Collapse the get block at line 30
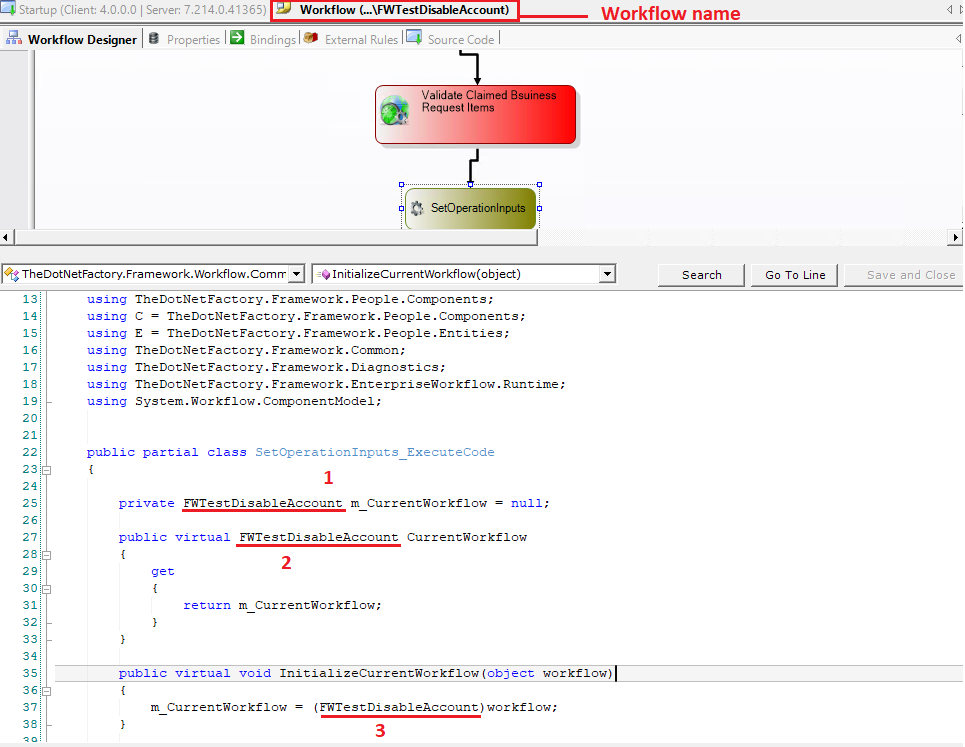Image resolution: width=965 pixels, height=747 pixels. tap(47, 589)
